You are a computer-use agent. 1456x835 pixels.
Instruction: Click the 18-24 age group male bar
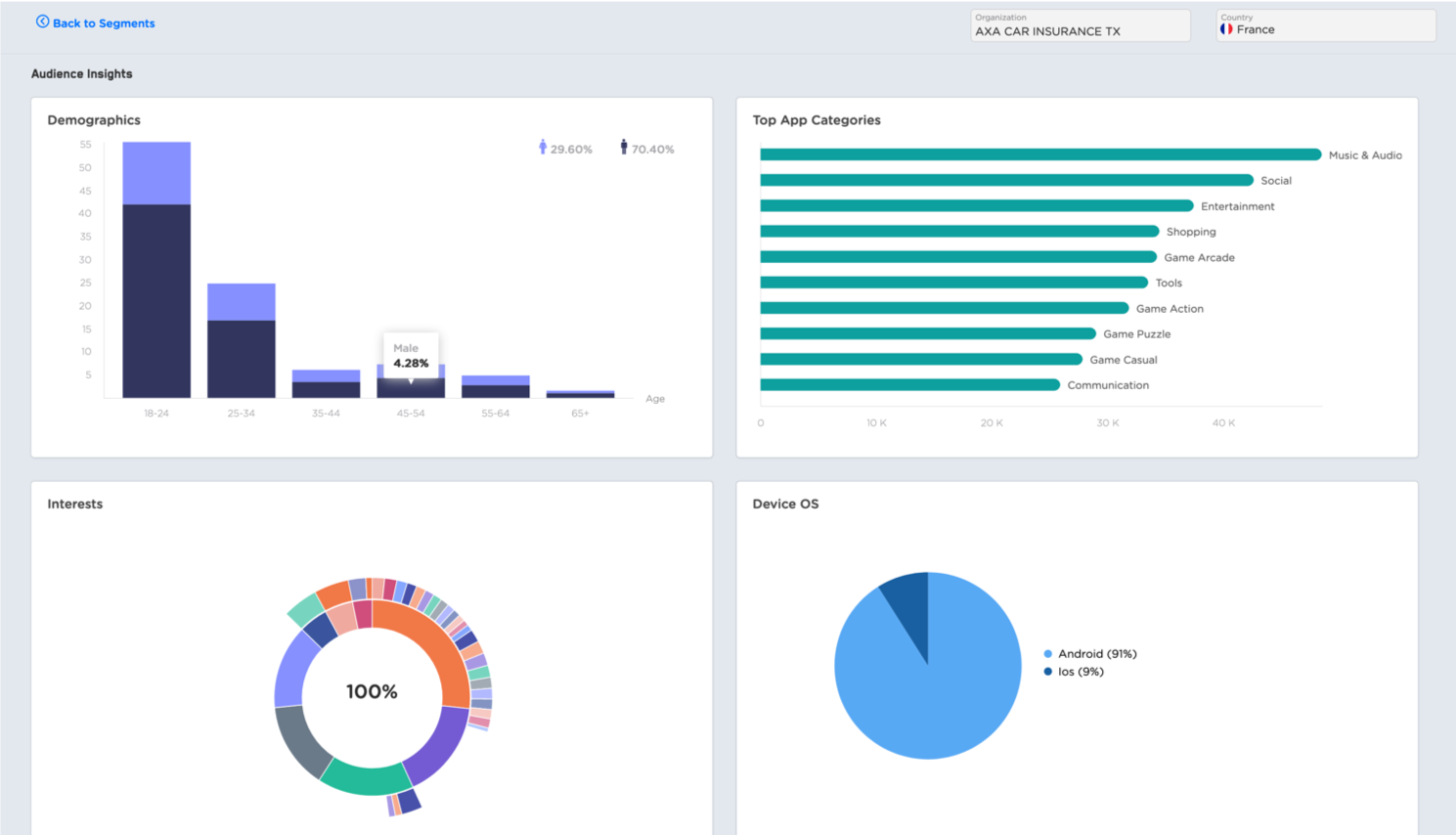[156, 301]
